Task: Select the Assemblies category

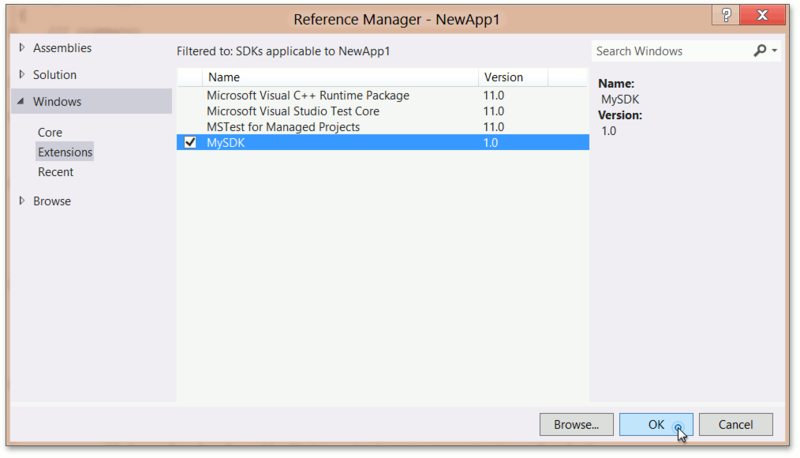Action: [x=62, y=48]
